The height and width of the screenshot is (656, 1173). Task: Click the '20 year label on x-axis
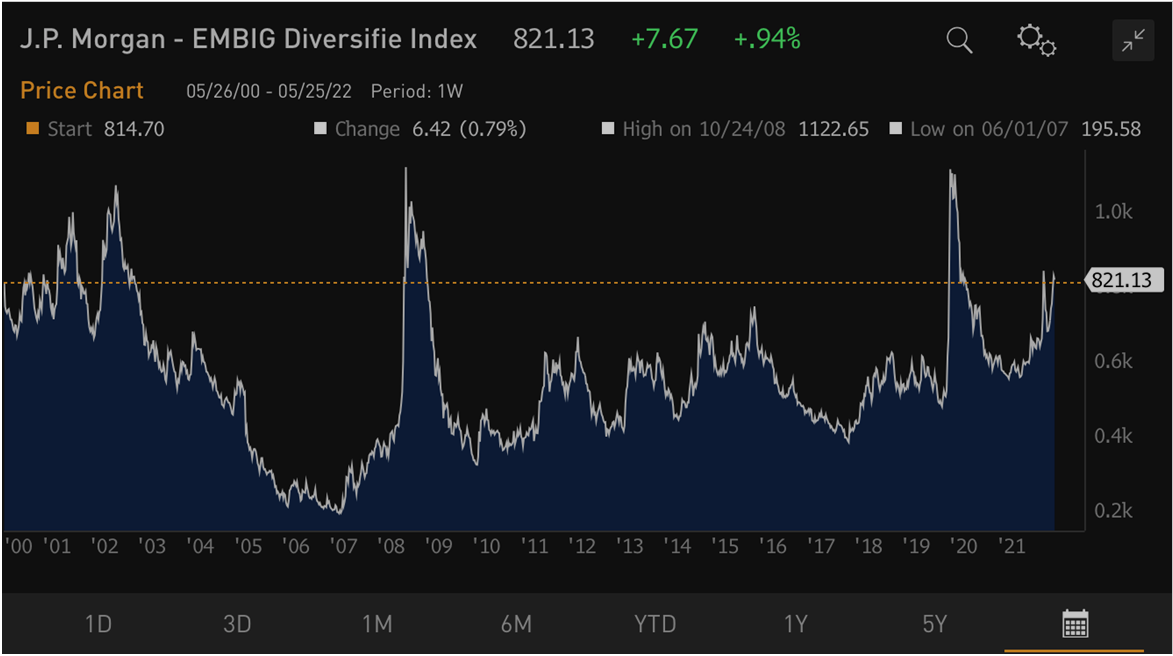pyautogui.click(x=964, y=546)
